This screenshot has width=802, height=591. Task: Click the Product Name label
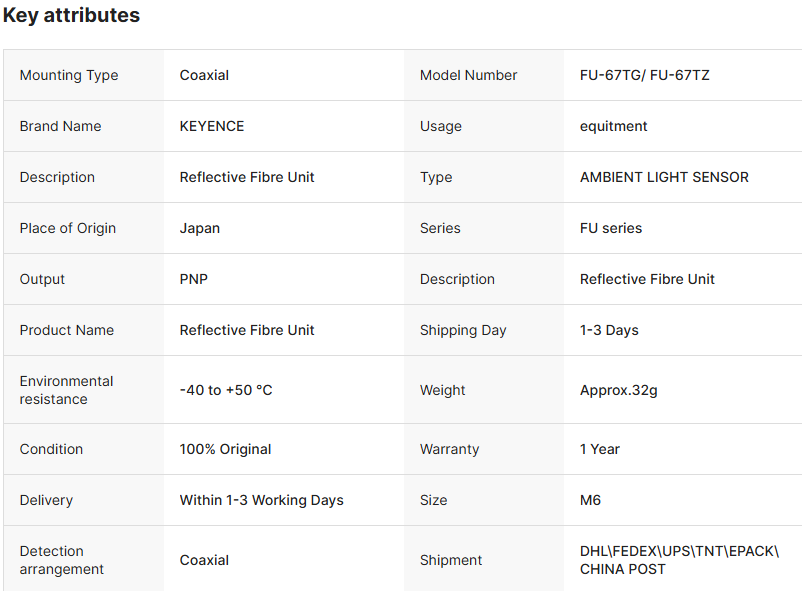tap(67, 330)
